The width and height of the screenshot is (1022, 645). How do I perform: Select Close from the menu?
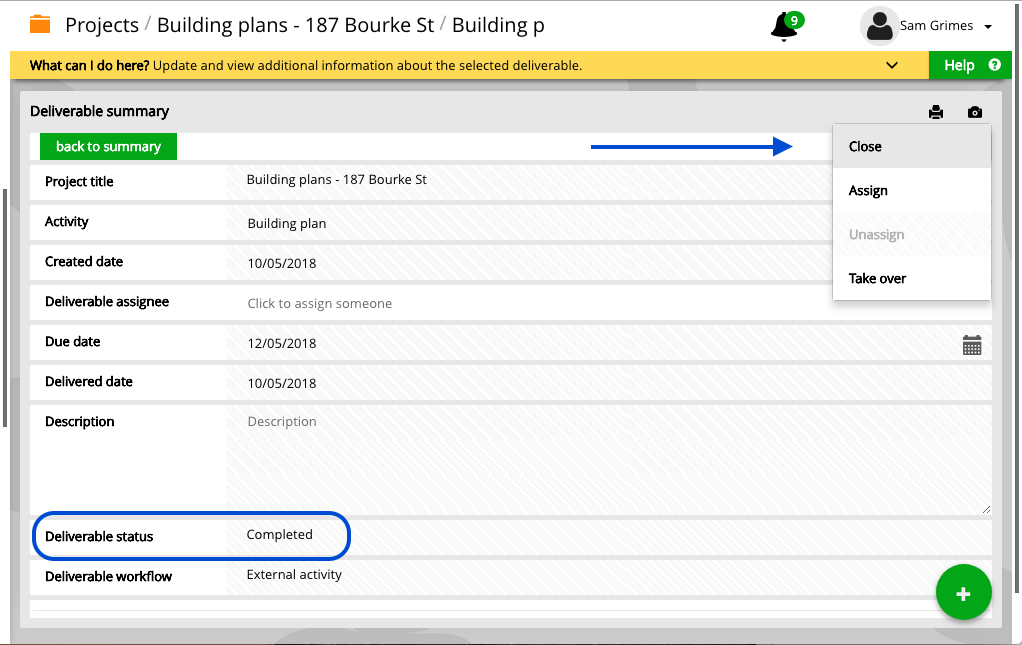tap(912, 147)
